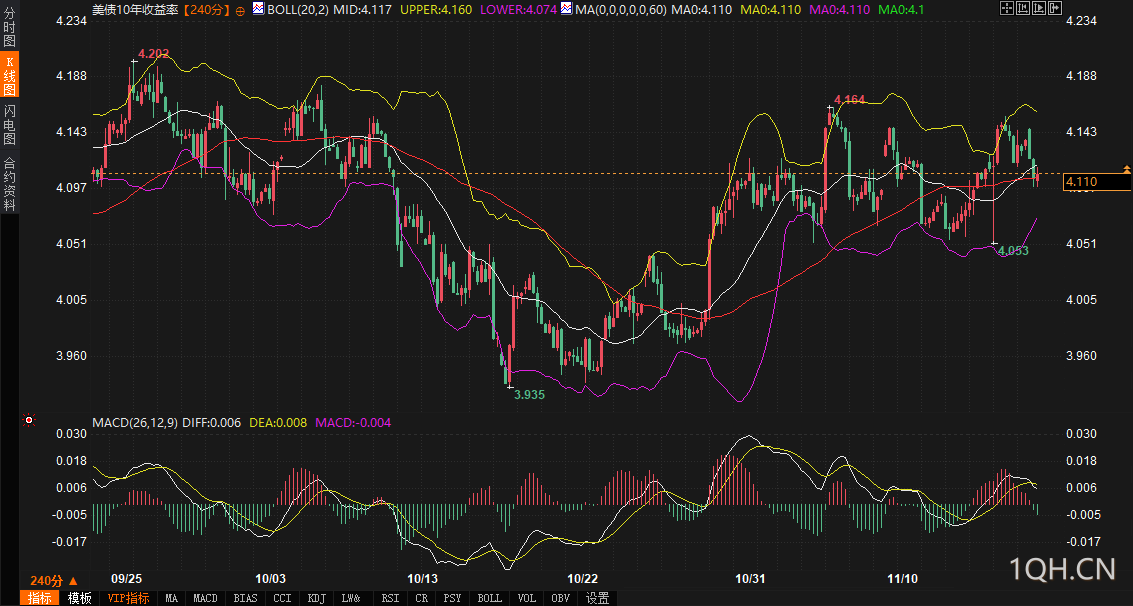Open the 240分 period selector at bottom left
The height and width of the screenshot is (606, 1133).
[53, 581]
